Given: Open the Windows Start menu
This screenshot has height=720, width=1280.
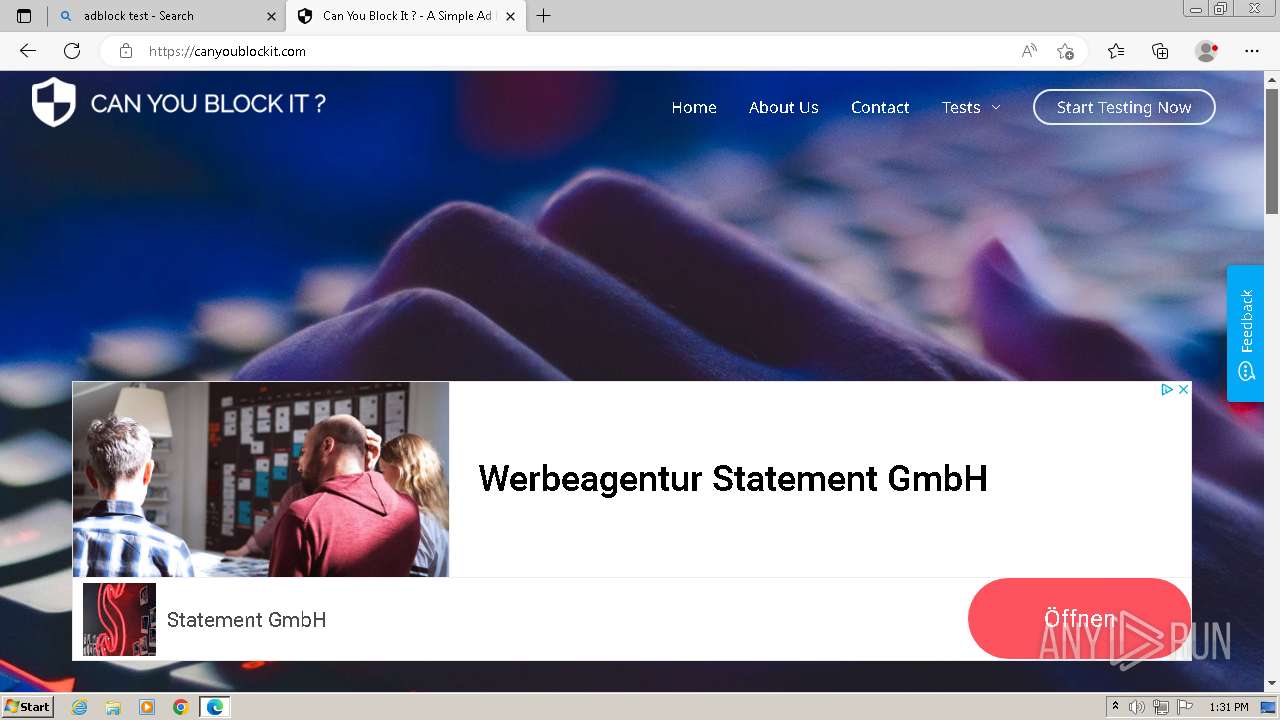Looking at the screenshot, I should (27, 706).
